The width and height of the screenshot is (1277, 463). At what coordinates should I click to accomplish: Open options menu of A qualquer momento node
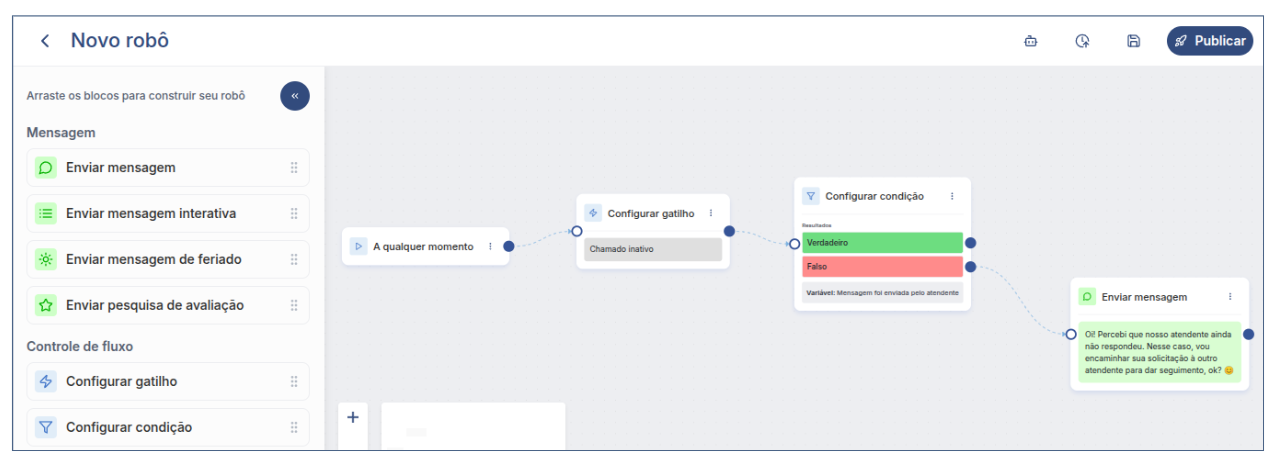click(490, 246)
